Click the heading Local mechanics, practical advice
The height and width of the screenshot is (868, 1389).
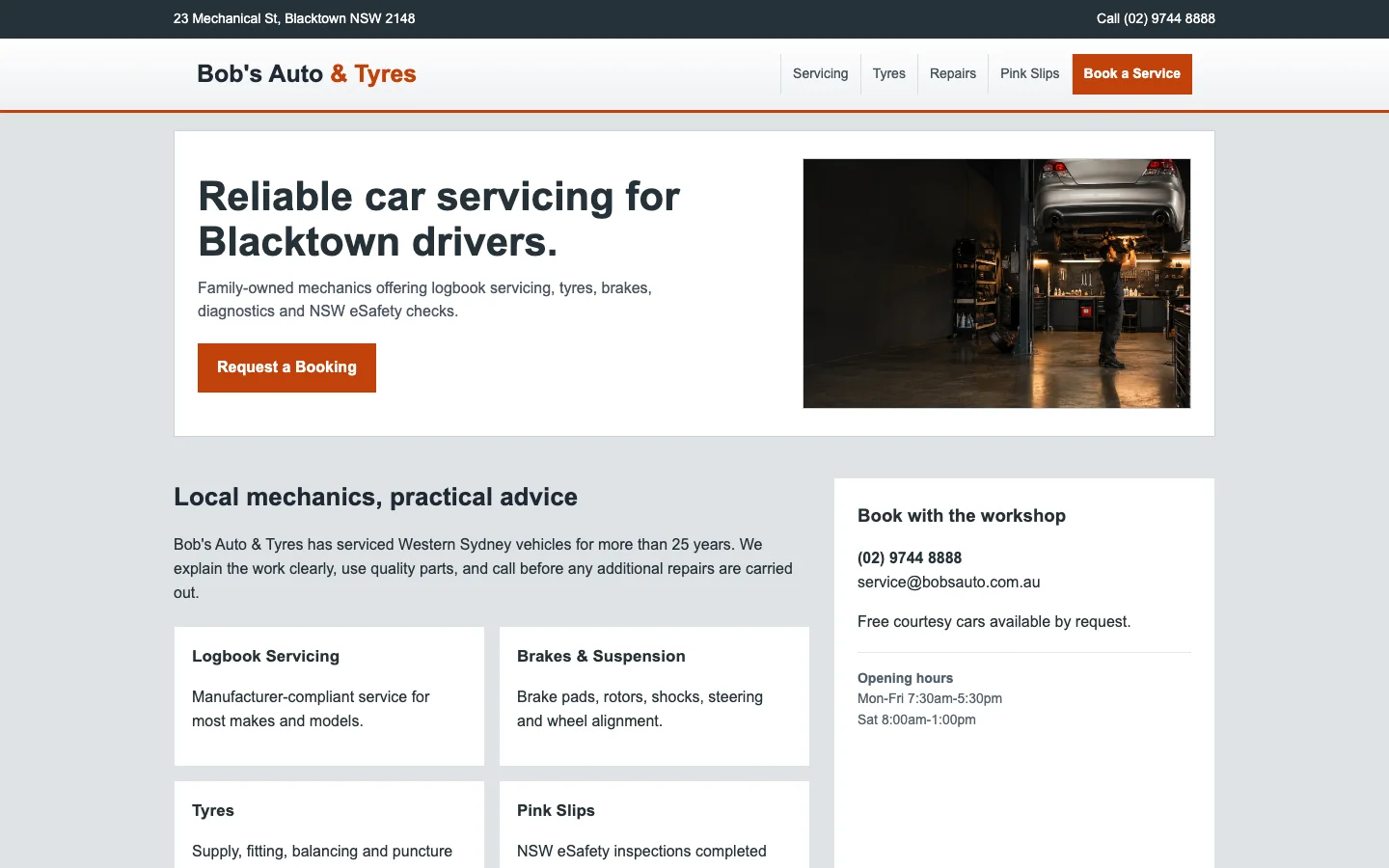375,497
